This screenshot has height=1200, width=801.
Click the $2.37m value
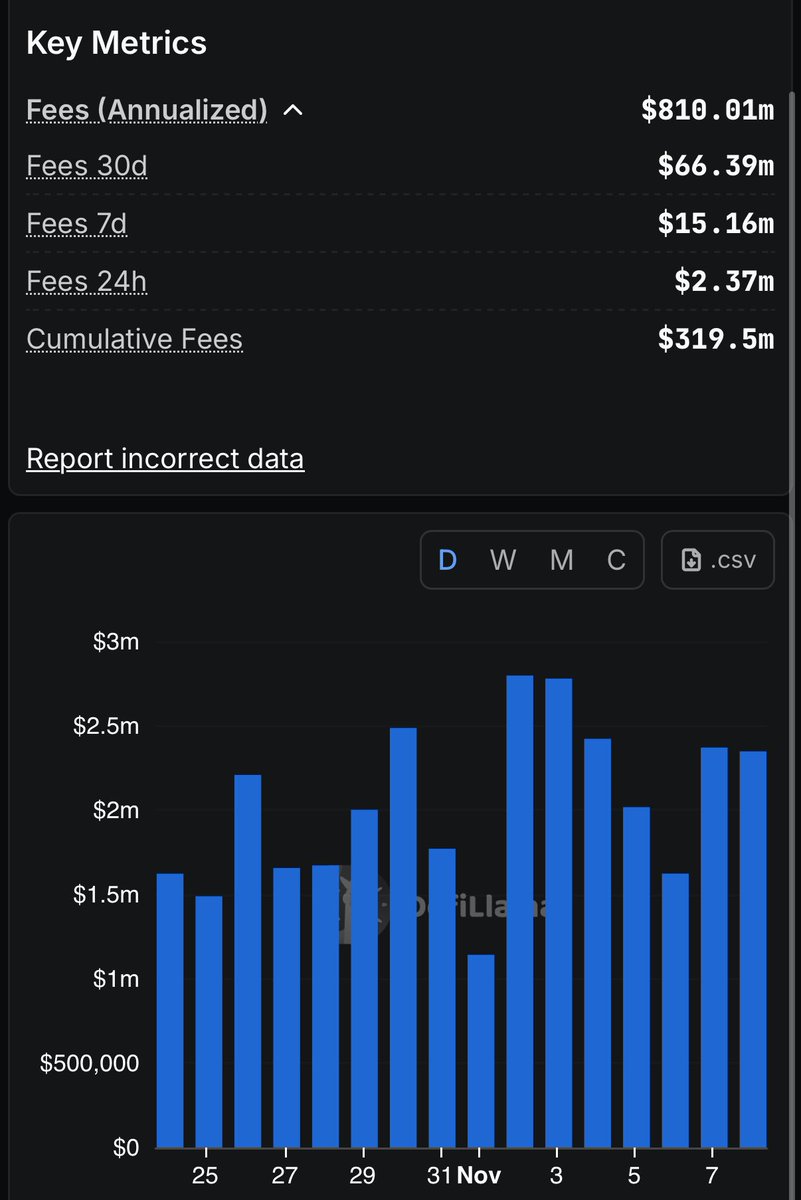point(724,282)
